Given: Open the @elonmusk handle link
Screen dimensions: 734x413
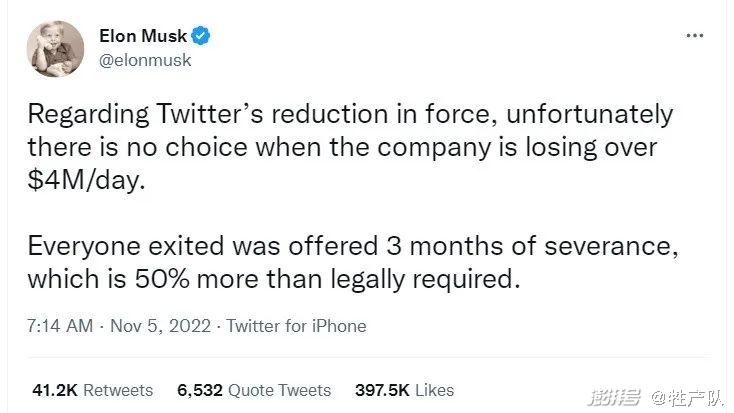Looking at the screenshot, I should click(x=145, y=60).
